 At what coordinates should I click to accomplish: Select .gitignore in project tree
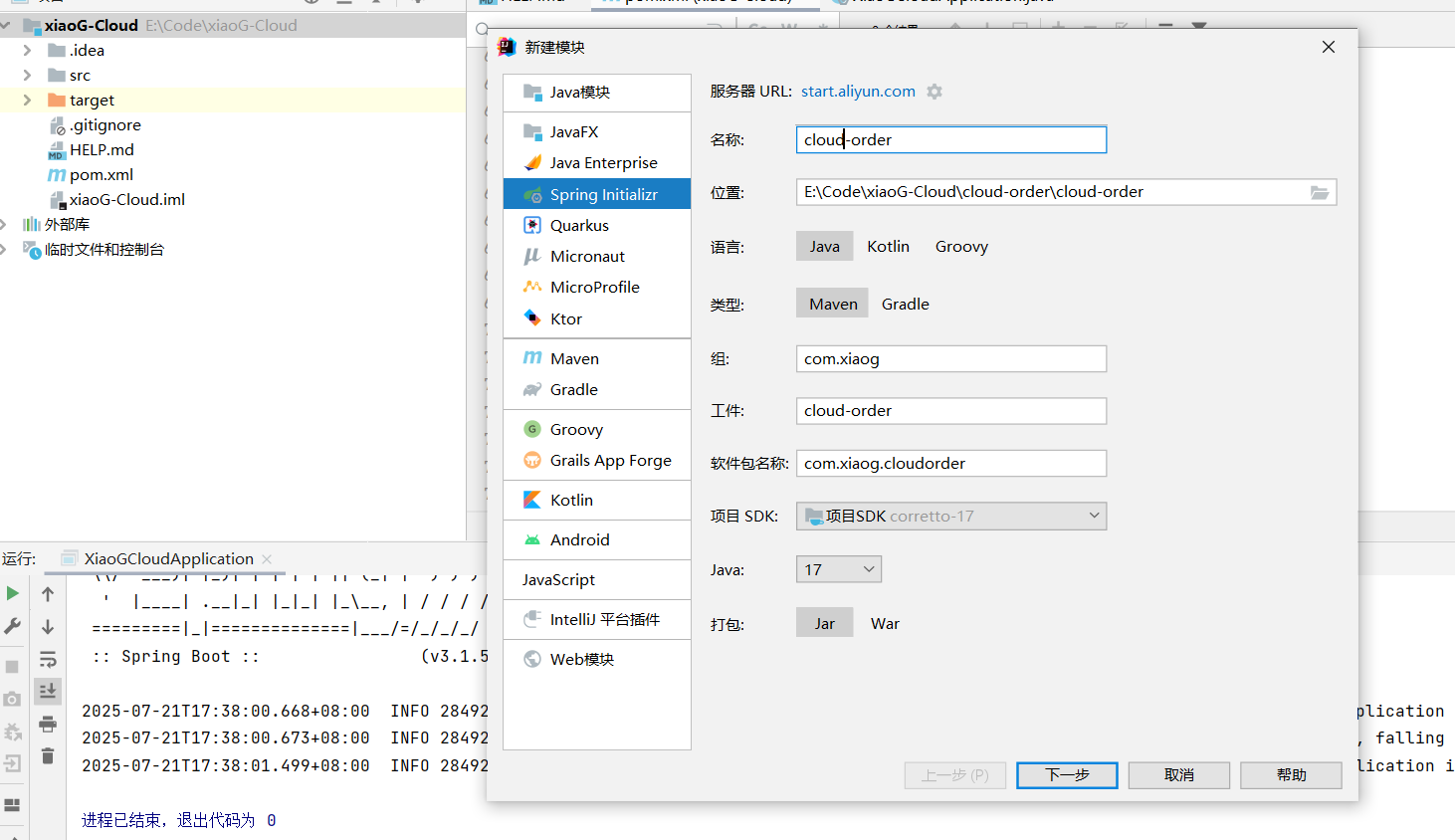[x=104, y=124]
